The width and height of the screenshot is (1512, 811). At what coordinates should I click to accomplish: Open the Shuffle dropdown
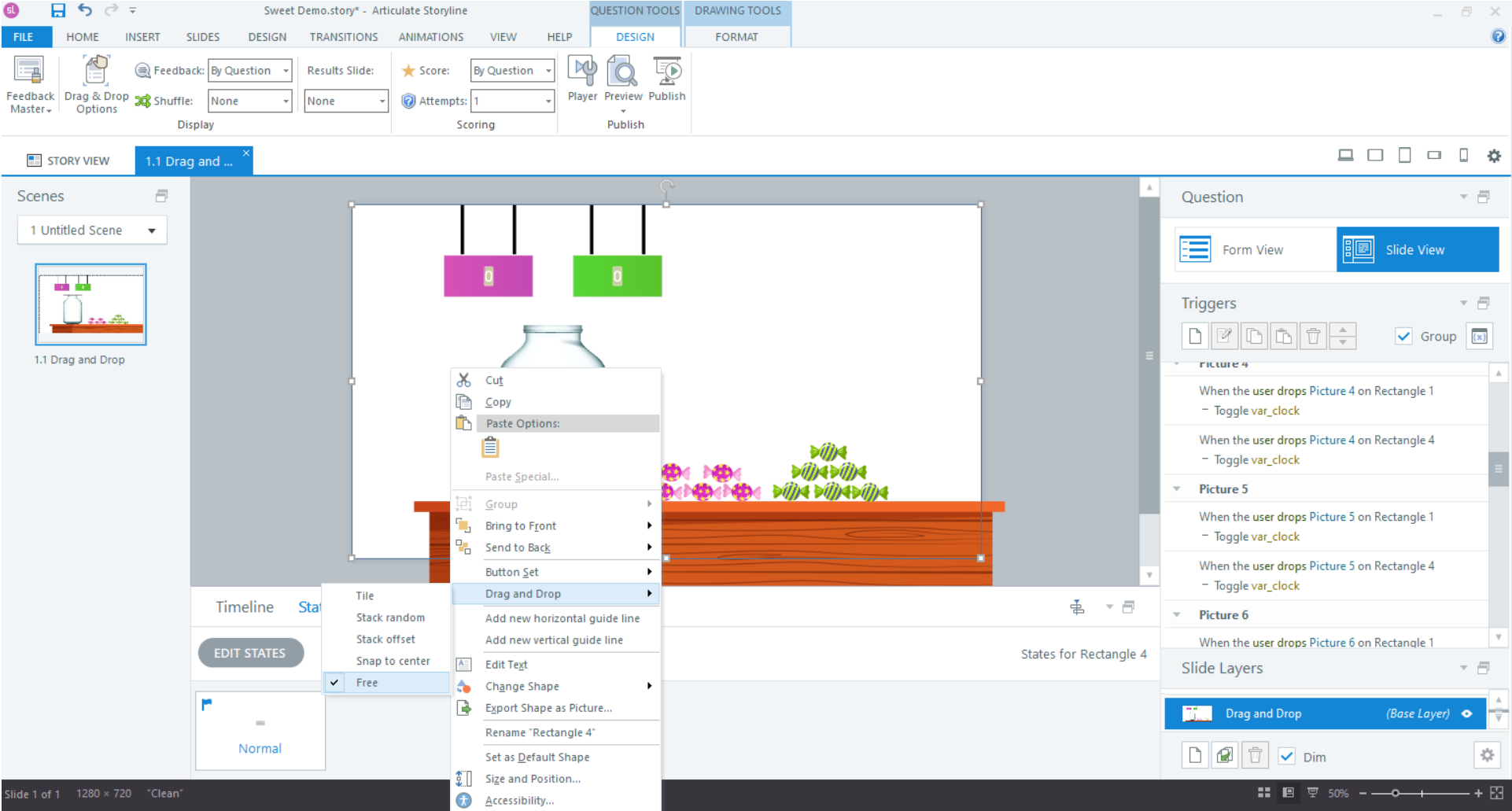pos(250,101)
